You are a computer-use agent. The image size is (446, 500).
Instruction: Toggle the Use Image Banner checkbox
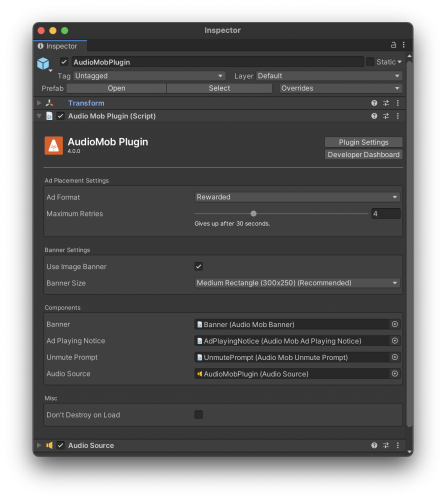tap(199, 266)
